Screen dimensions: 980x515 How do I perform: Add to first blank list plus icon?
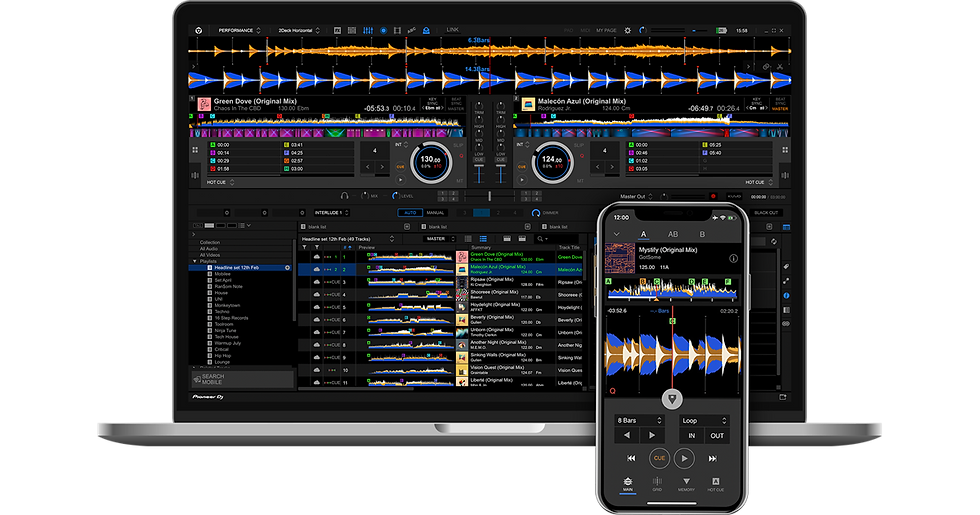click(407, 227)
